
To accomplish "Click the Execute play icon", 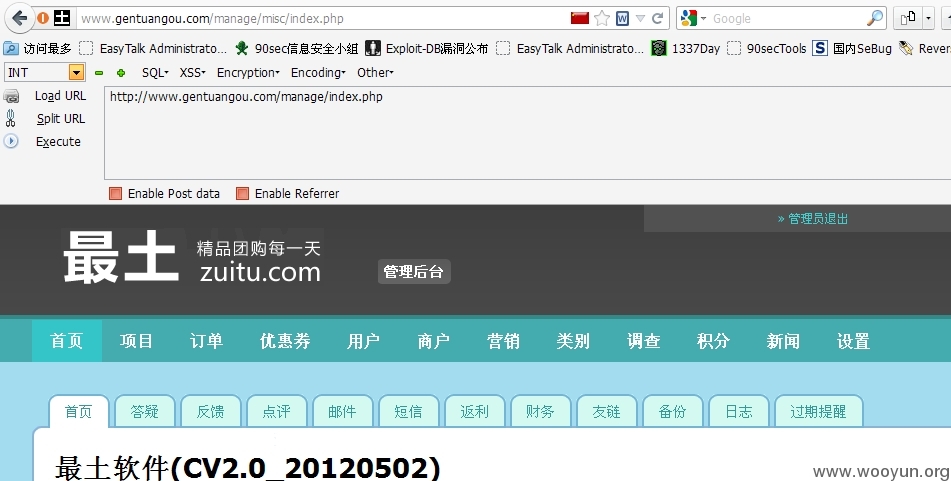I will pos(11,141).
